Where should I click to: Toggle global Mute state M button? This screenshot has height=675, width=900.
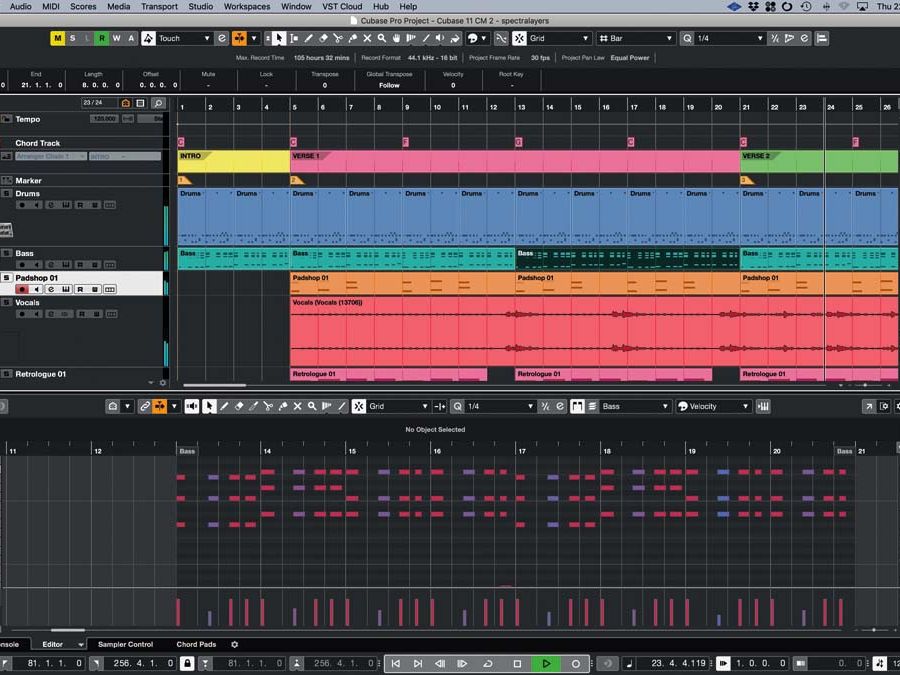click(x=57, y=38)
